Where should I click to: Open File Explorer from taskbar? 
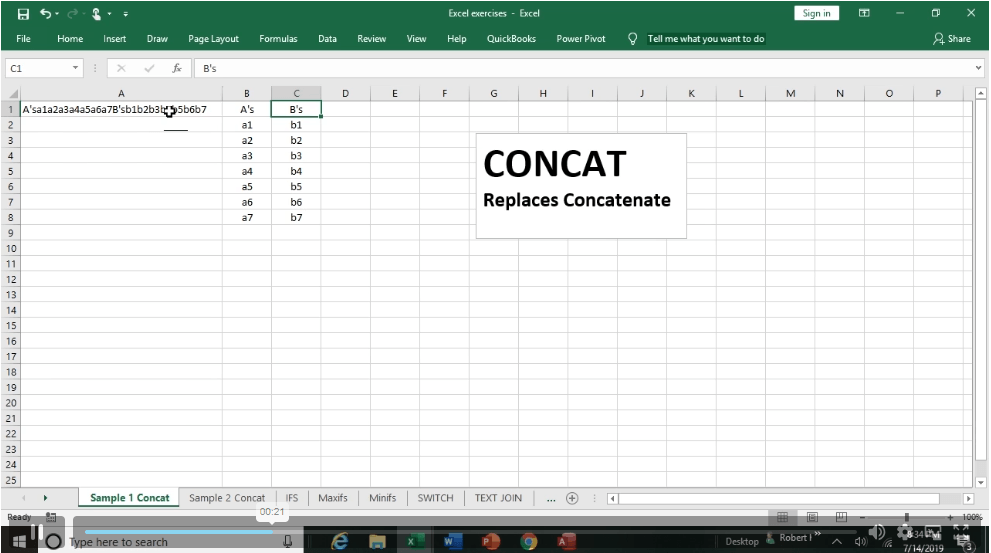coord(377,541)
